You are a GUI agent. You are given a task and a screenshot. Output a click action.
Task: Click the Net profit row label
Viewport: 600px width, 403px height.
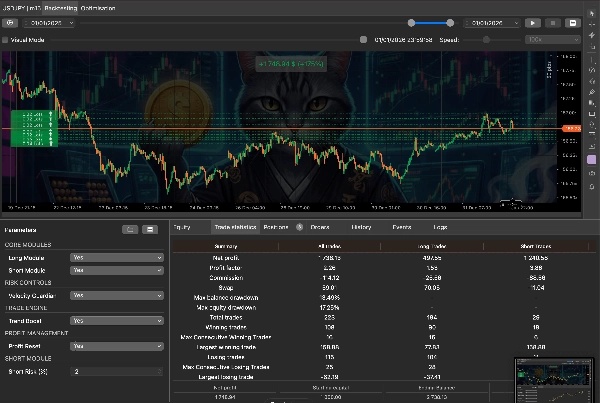[x=226, y=258]
